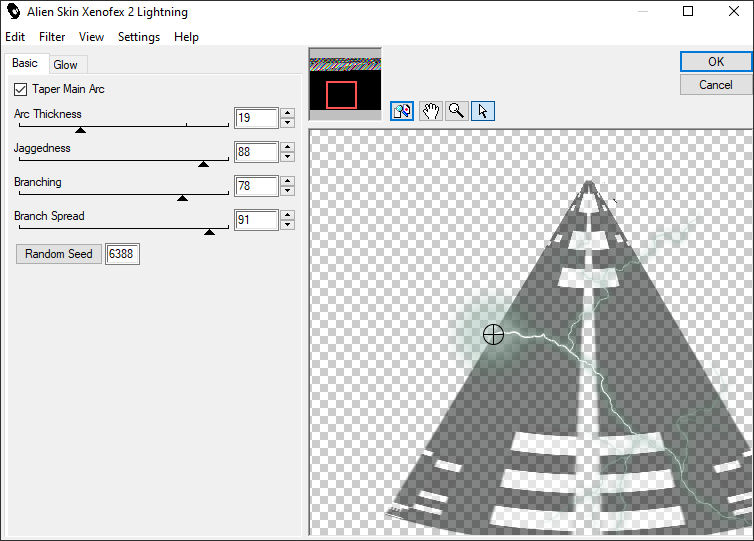The image size is (754, 541).
Task: Decrease Branch Spread with down arrow
Action: pyautogui.click(x=288, y=225)
